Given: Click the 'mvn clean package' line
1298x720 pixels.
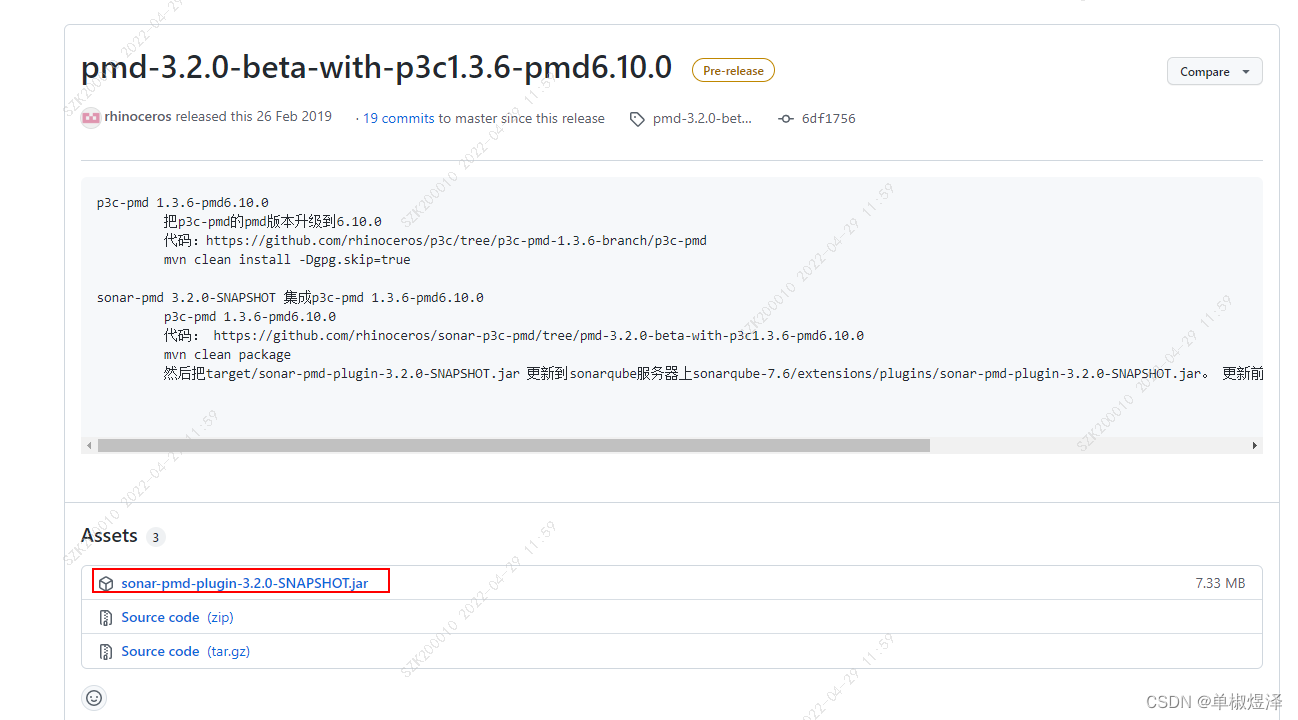Looking at the screenshot, I should 227,355.
